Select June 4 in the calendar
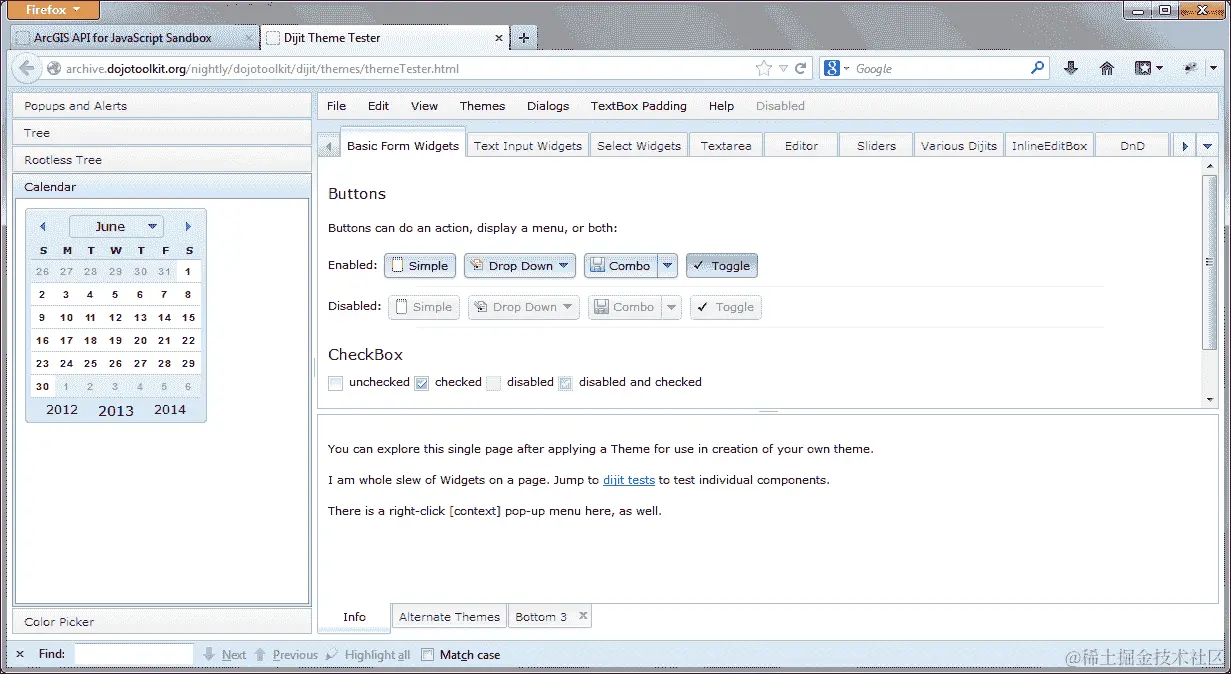Screen dimensions: 1231x674 (90, 294)
